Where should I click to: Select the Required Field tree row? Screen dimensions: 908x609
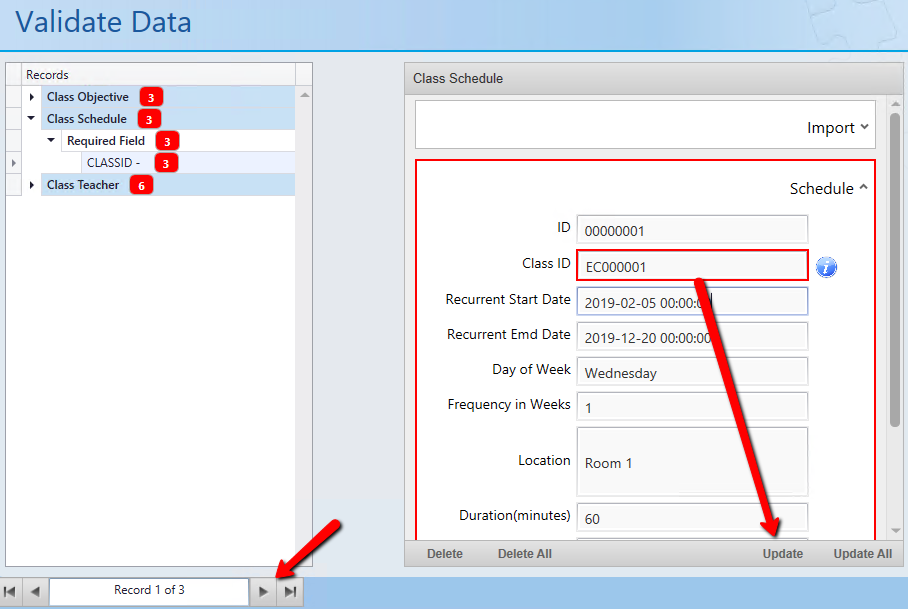(x=178, y=141)
